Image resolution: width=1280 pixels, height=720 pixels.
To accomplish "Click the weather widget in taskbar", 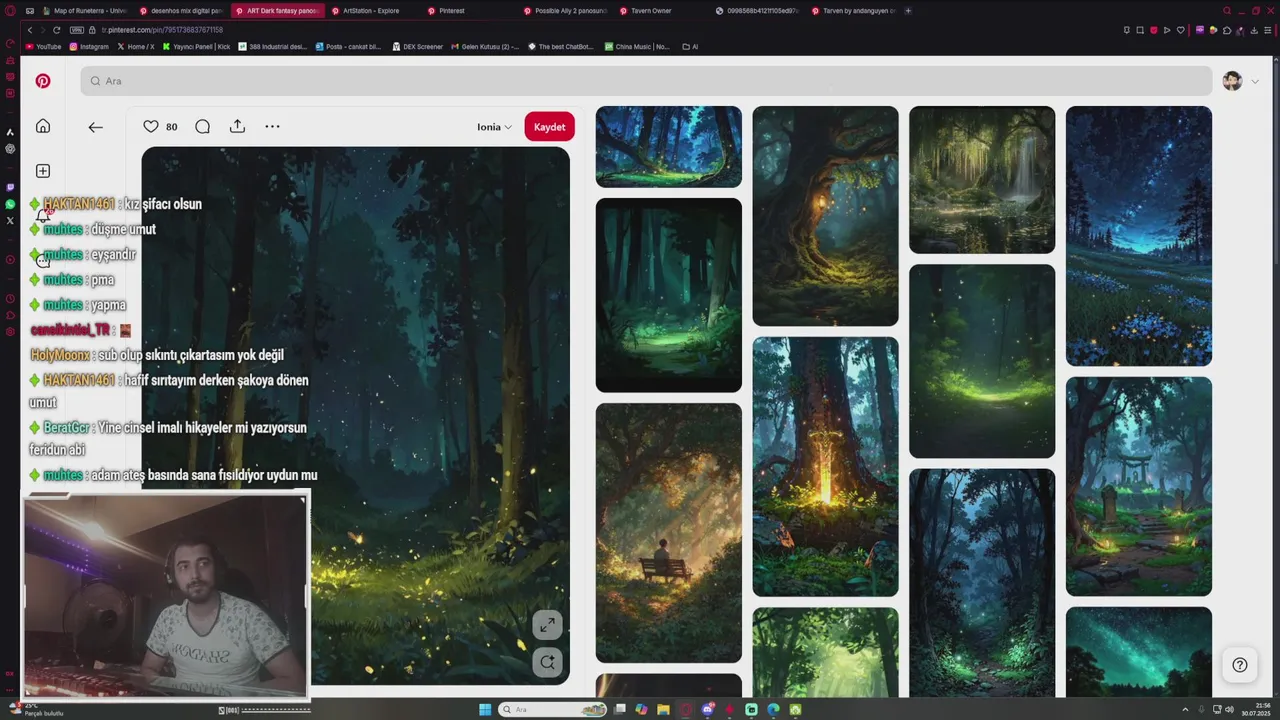I will [x=35, y=710].
